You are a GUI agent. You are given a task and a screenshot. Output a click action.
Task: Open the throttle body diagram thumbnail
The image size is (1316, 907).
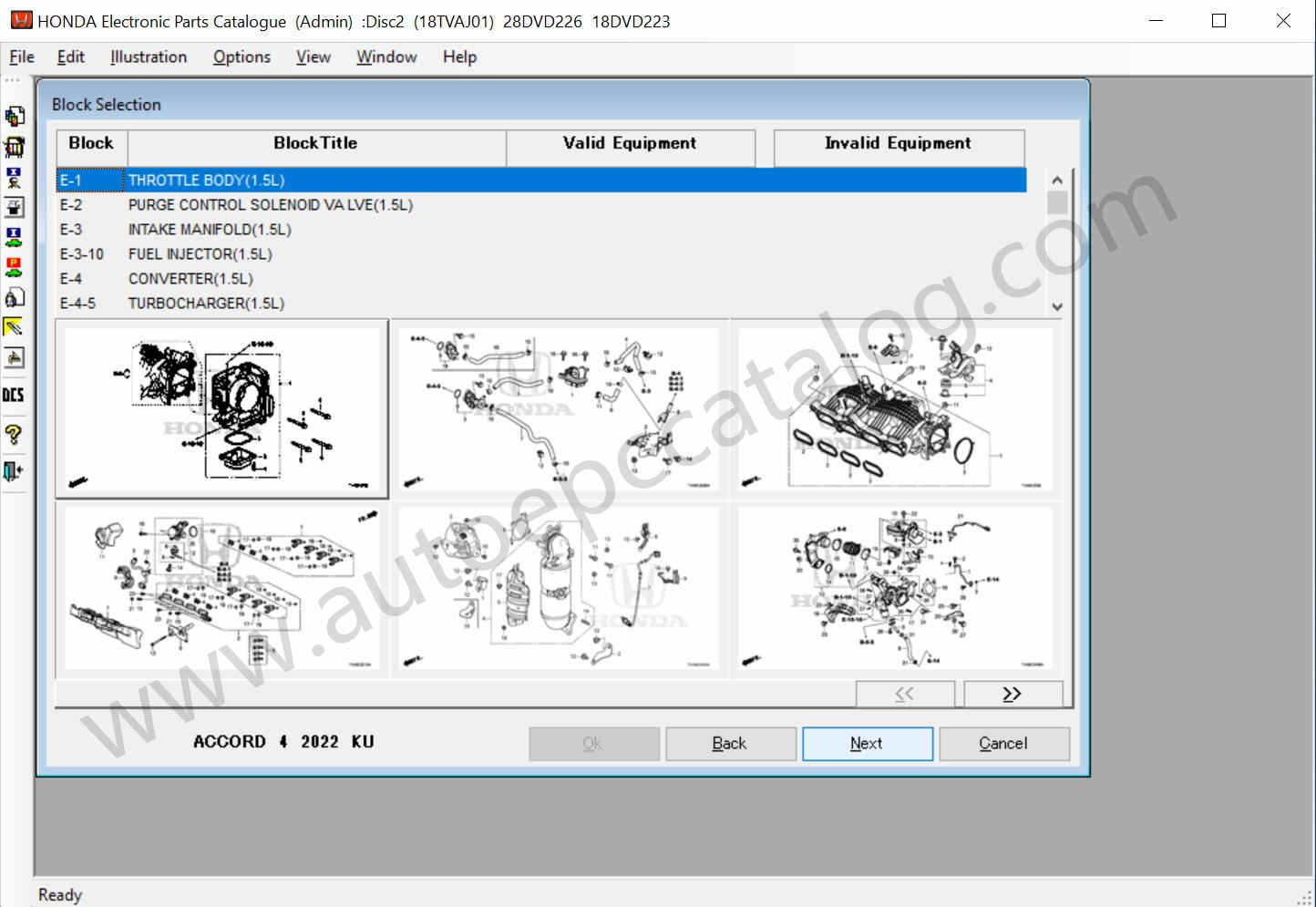222,409
